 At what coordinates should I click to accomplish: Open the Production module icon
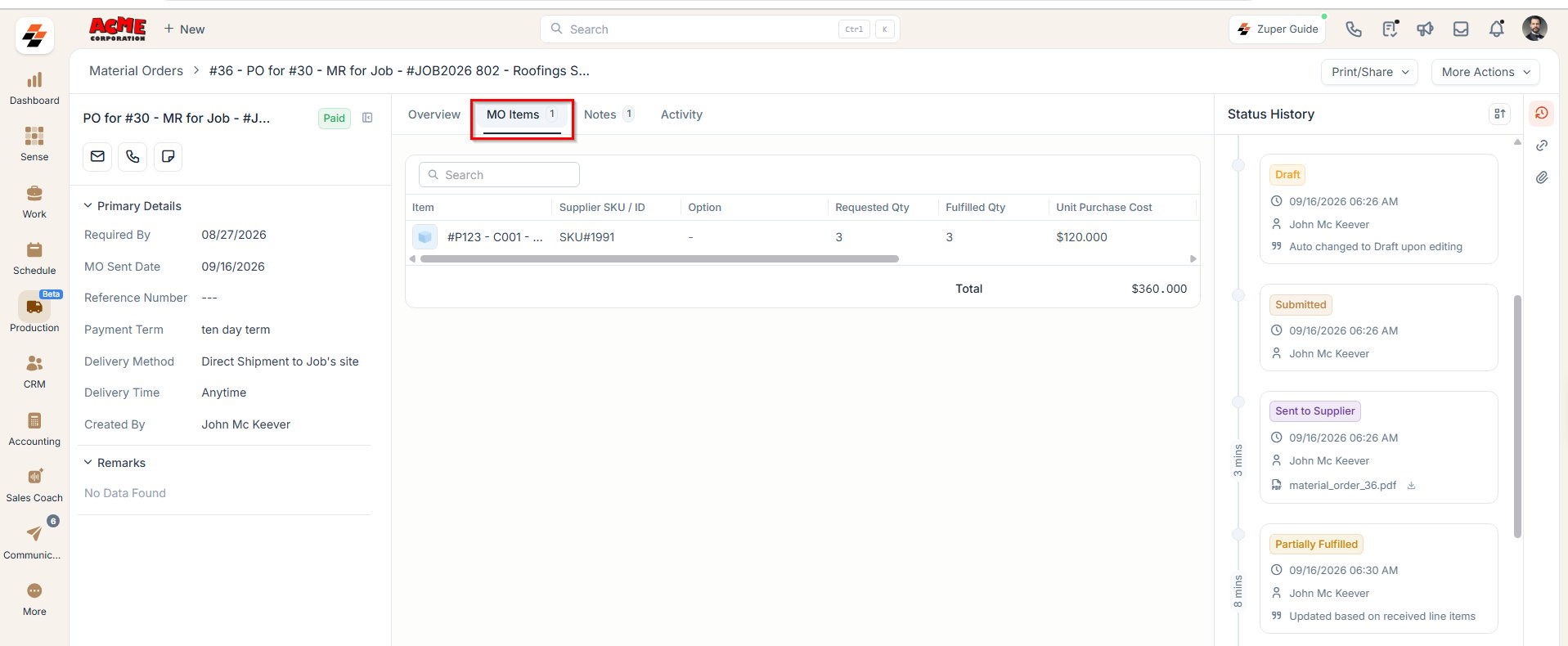pyautogui.click(x=34, y=307)
